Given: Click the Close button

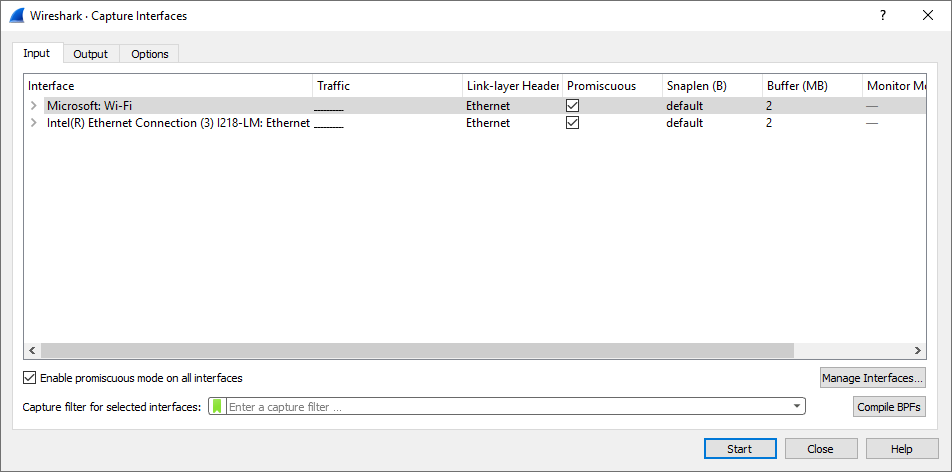Looking at the screenshot, I should [x=820, y=449].
